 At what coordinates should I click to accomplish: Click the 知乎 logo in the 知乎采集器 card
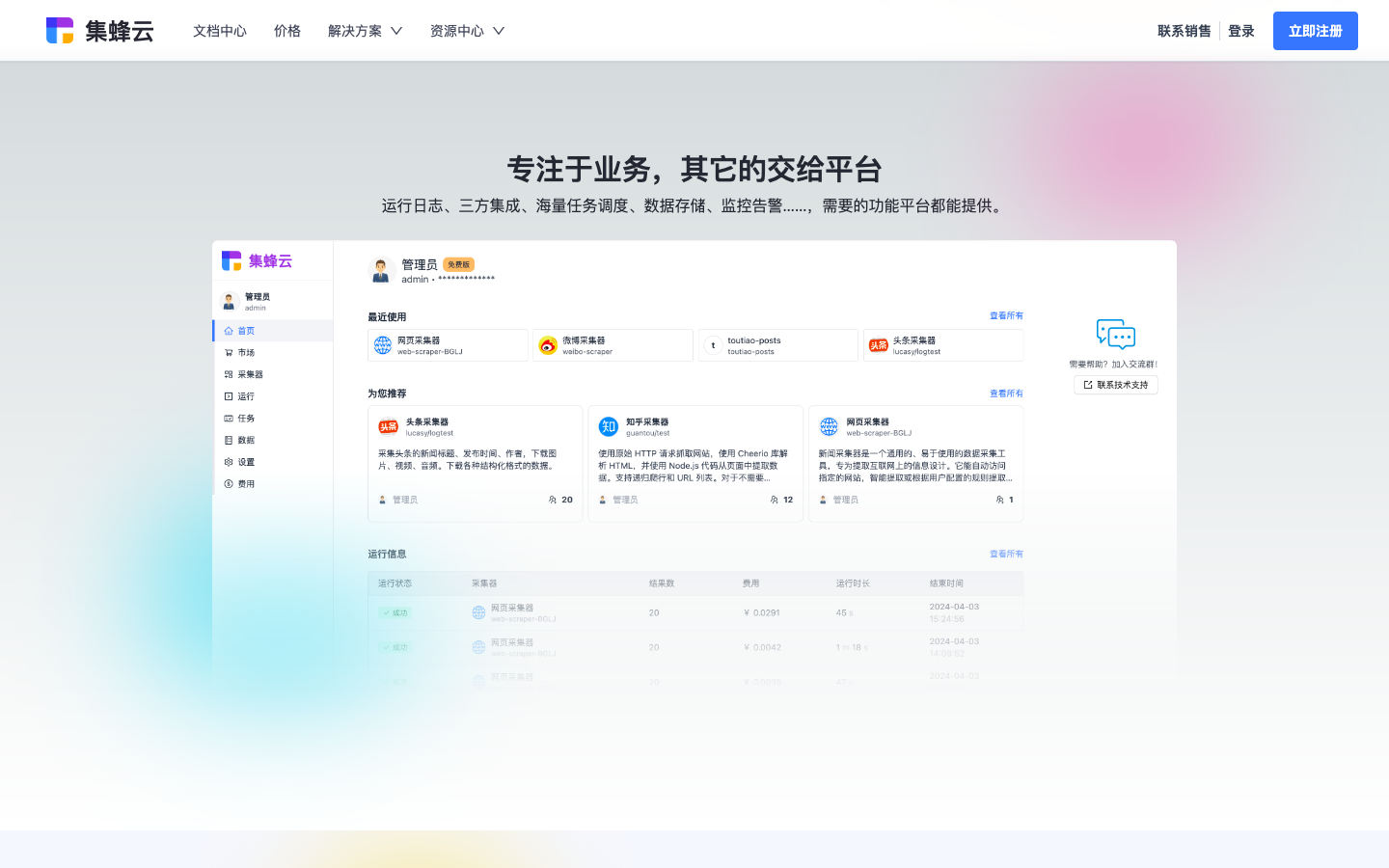coord(609,426)
